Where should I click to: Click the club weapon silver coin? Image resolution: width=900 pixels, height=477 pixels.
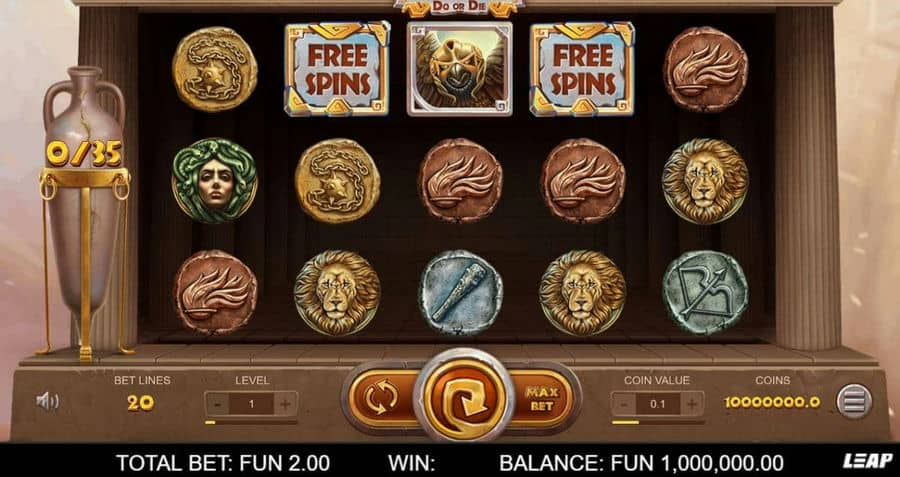coord(460,292)
